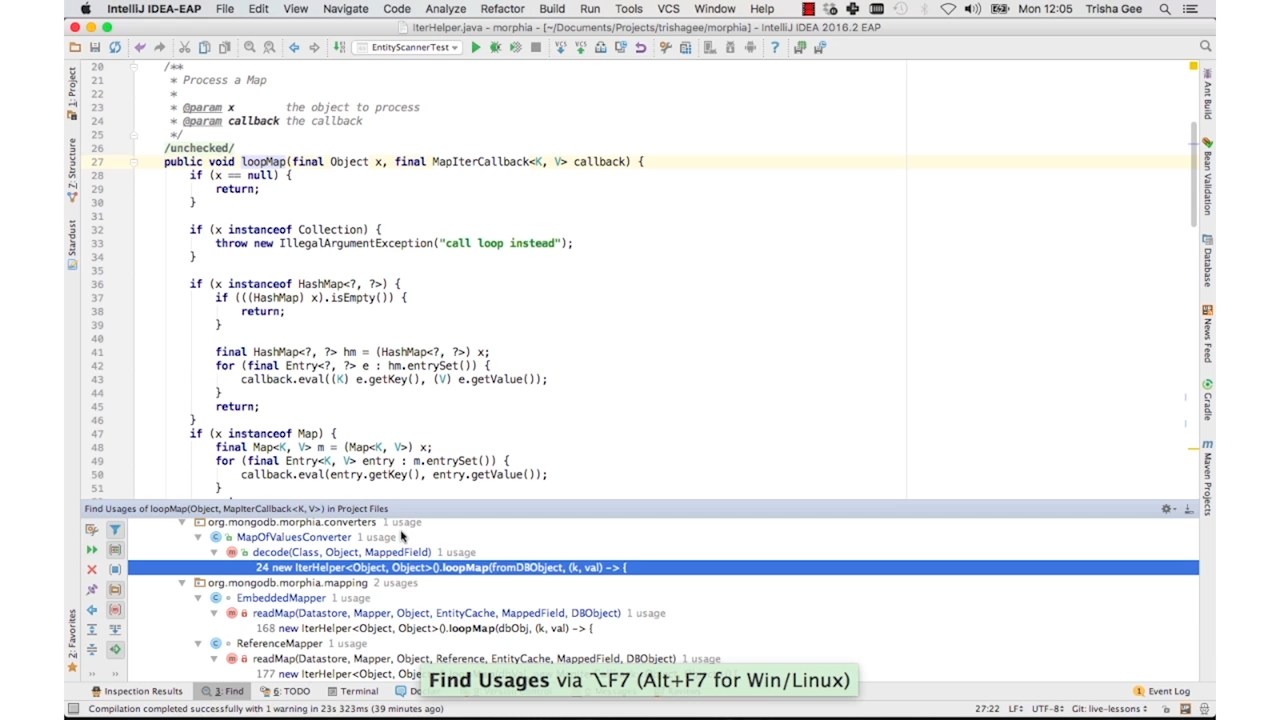Toggle the merge usages icon in Find panel

tap(115, 629)
